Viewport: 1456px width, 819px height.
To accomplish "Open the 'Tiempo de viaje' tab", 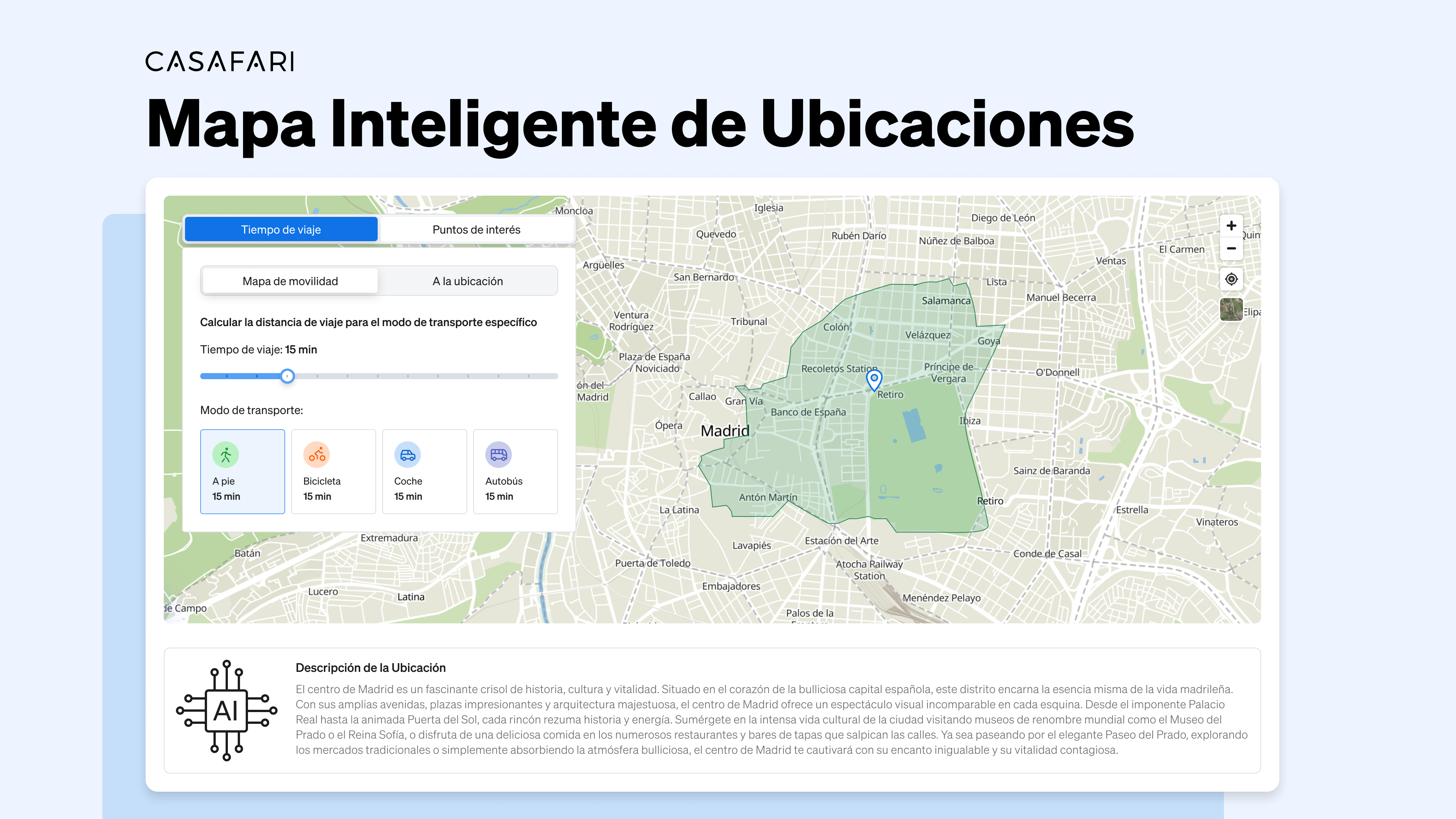I will pyautogui.click(x=281, y=229).
